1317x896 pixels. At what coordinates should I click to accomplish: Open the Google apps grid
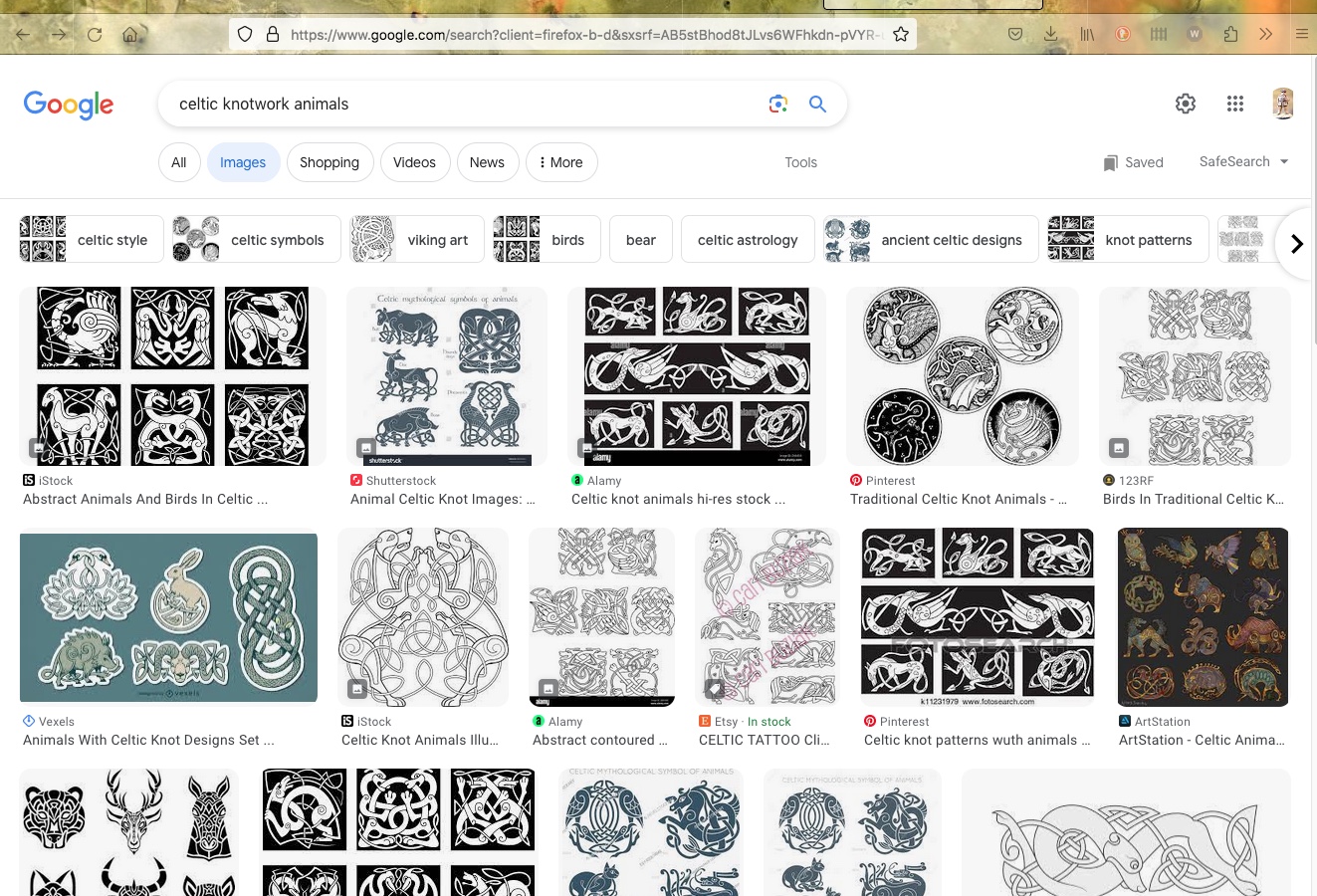point(1235,104)
